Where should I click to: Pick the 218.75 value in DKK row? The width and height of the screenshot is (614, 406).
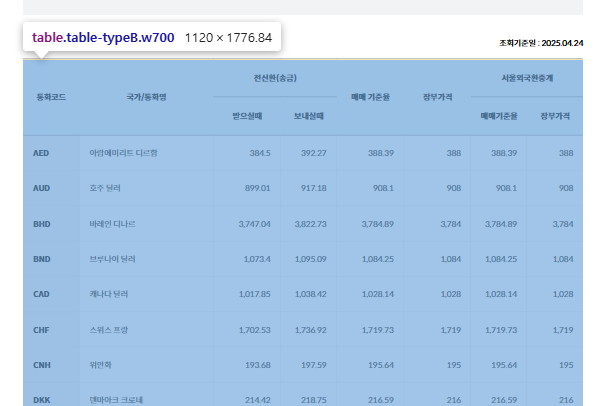point(314,400)
